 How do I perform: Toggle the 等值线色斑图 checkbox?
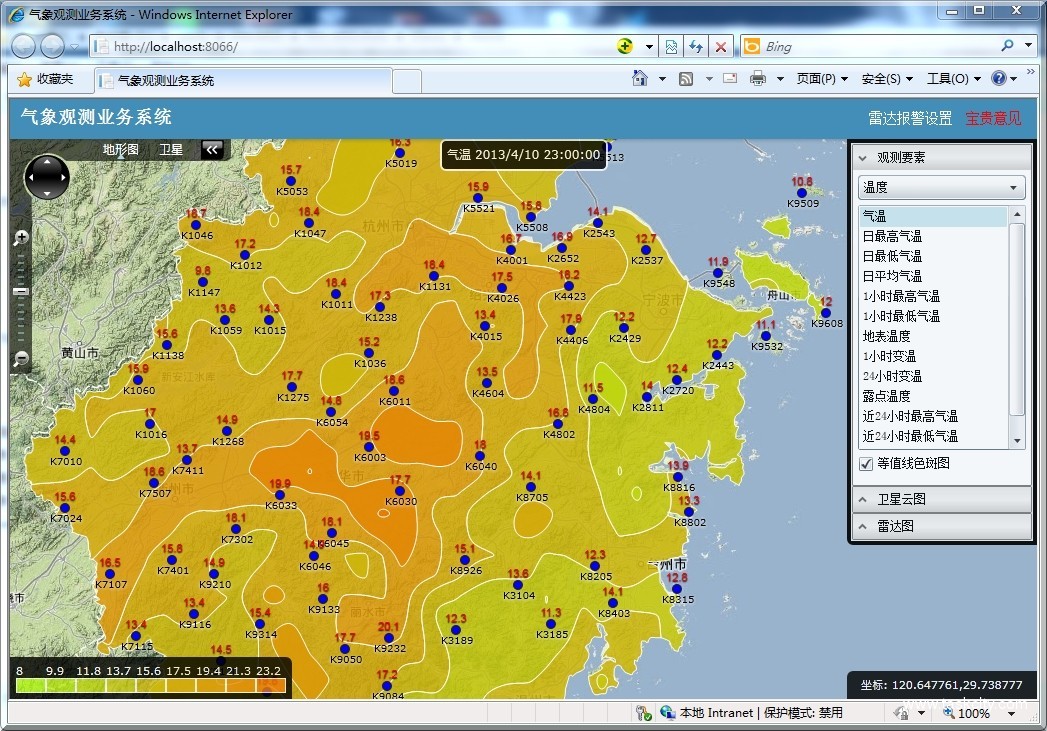click(x=866, y=464)
